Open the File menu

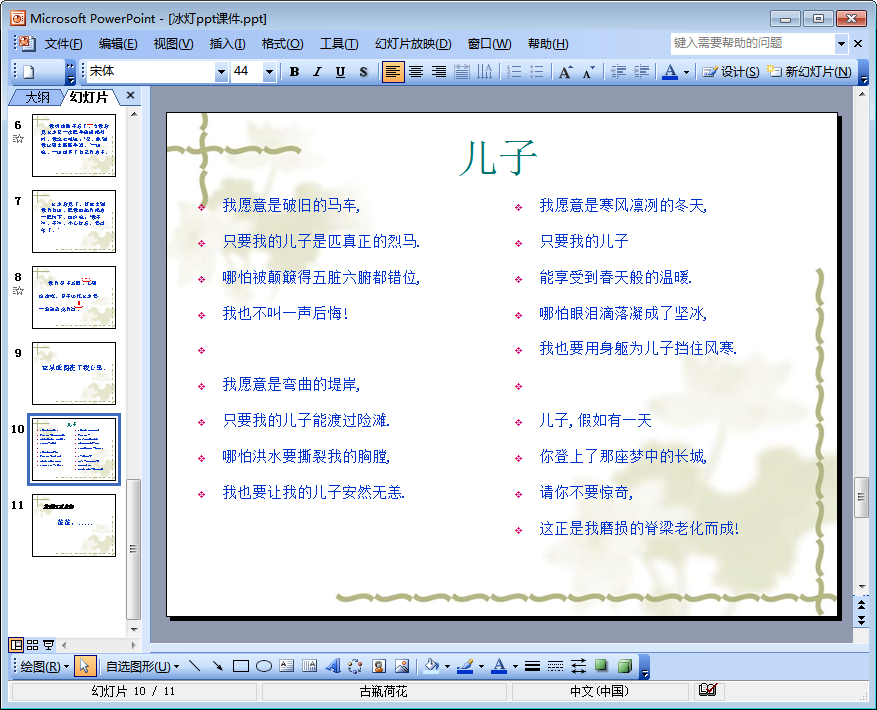(x=63, y=44)
